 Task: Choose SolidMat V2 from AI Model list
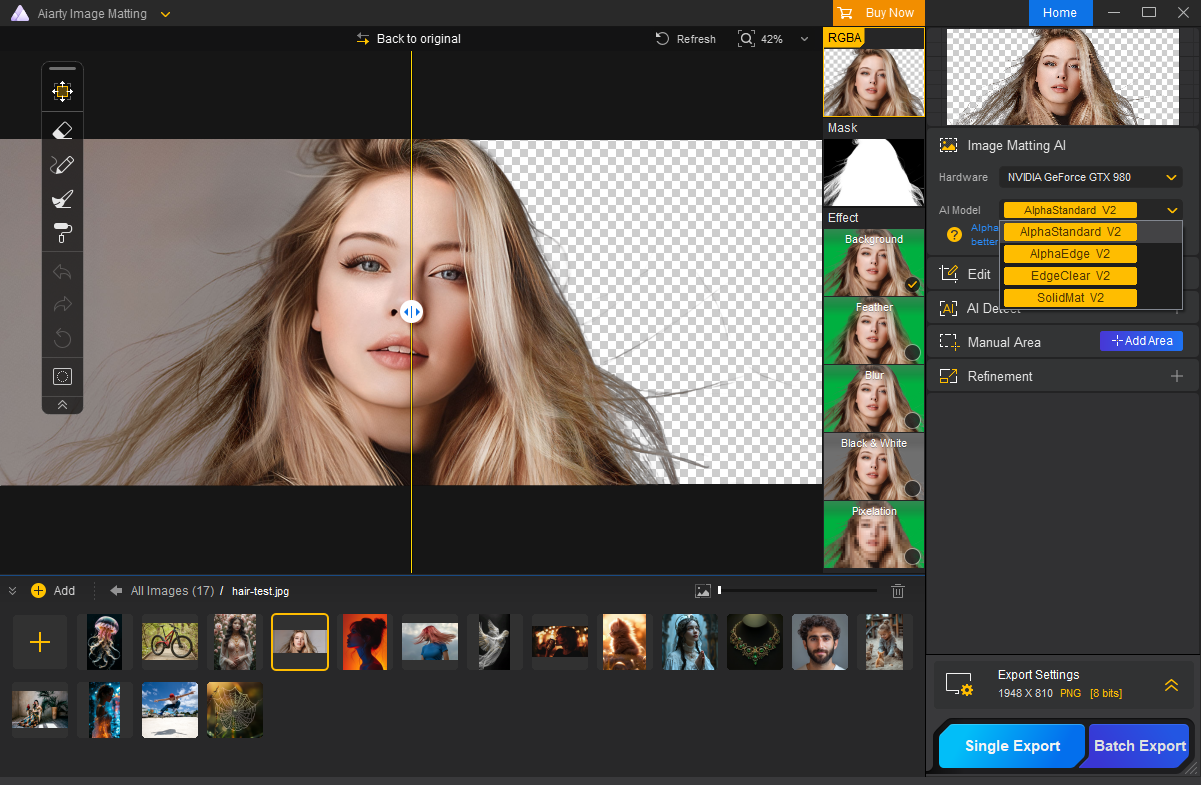point(1070,298)
